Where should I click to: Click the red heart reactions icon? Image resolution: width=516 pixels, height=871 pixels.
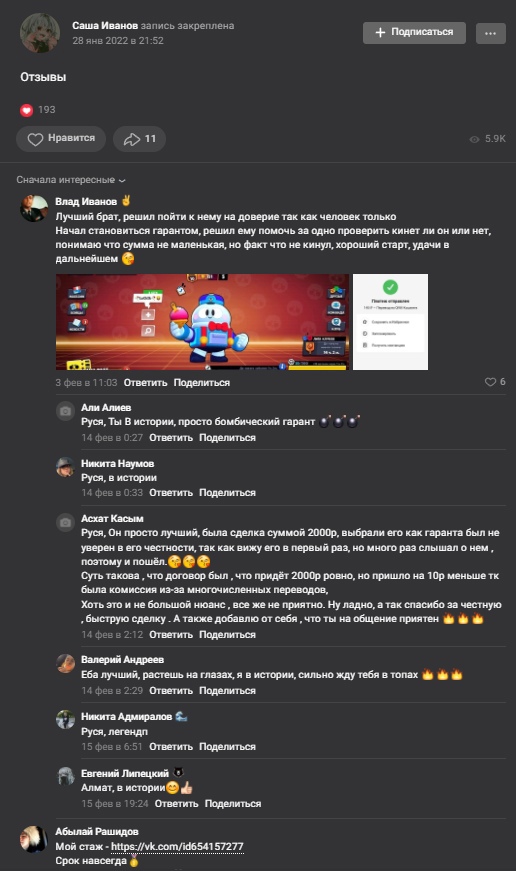pos(27,110)
